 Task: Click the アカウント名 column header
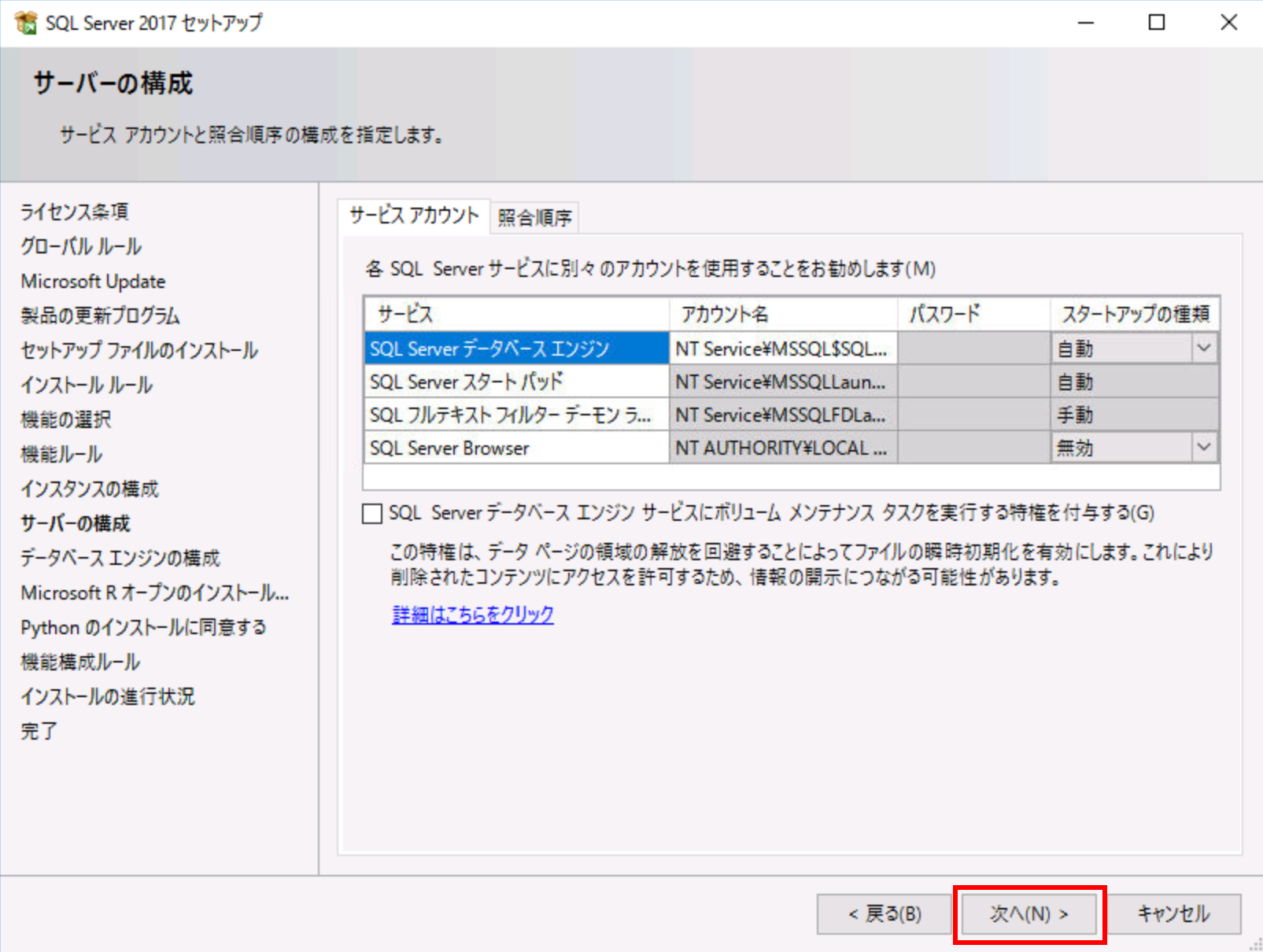pos(784,314)
